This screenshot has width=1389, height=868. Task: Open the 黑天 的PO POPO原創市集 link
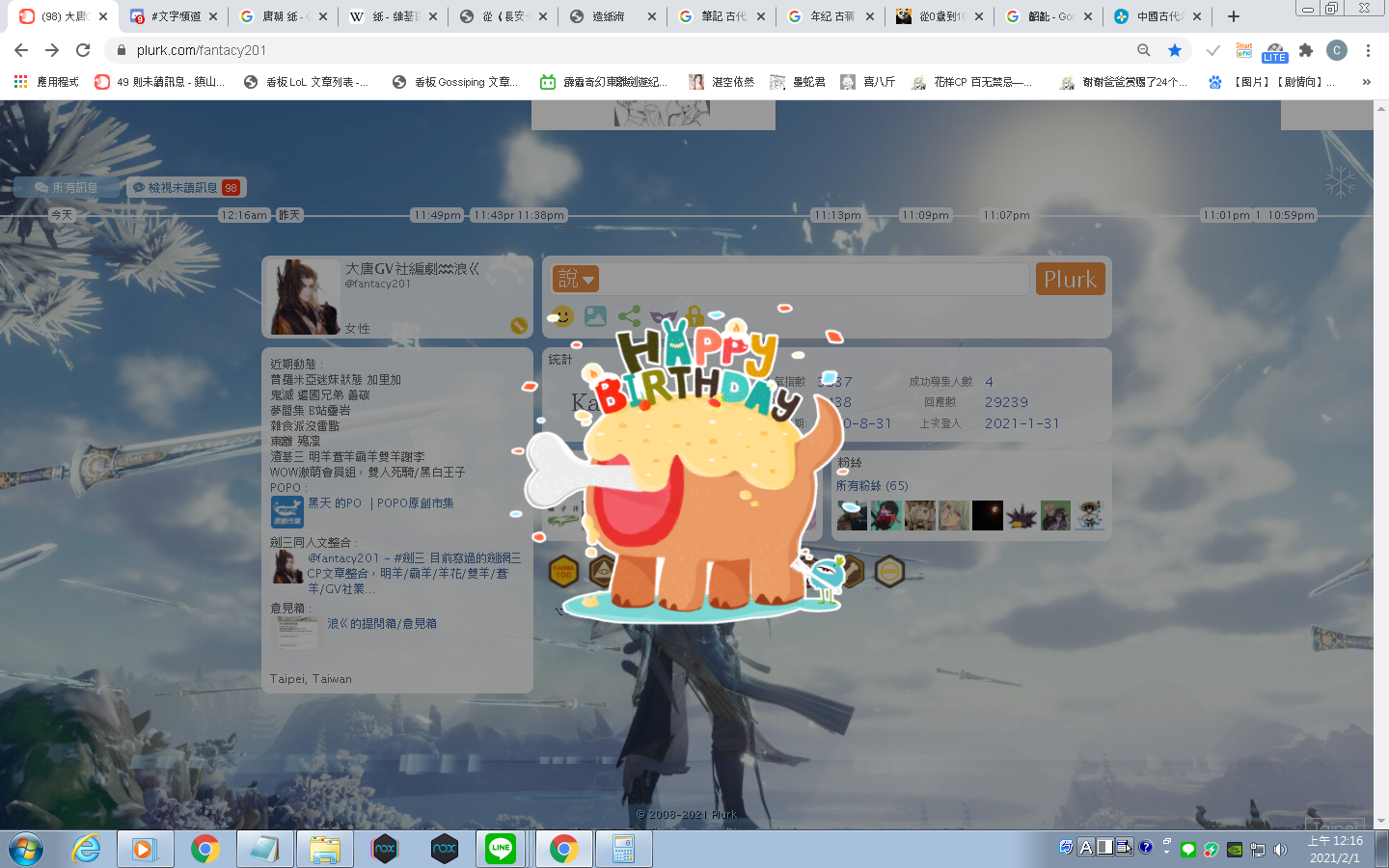tap(381, 503)
